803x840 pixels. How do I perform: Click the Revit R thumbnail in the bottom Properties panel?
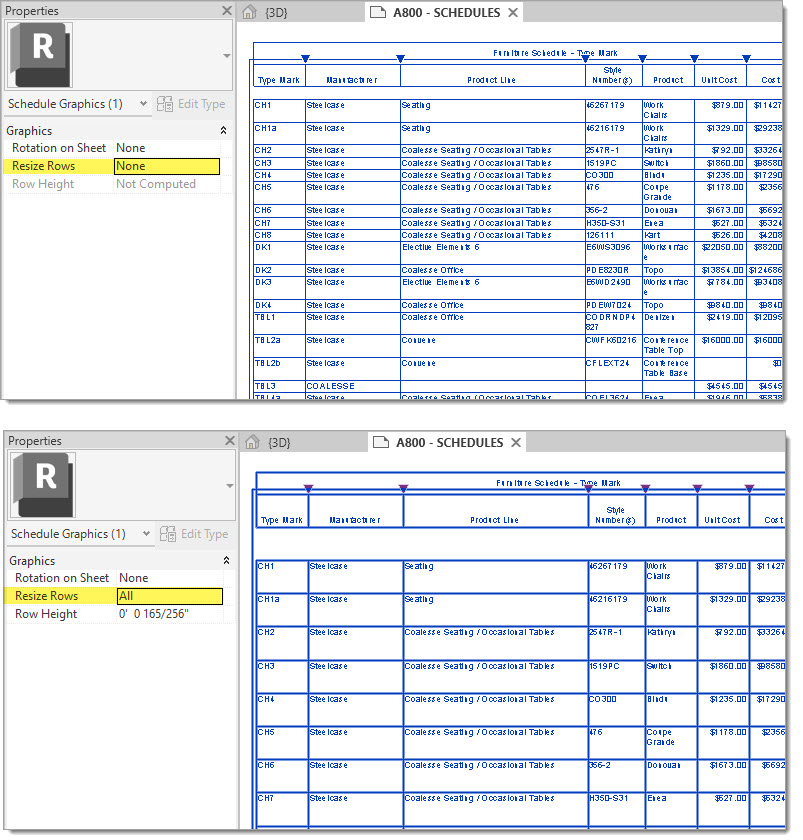coord(42,485)
